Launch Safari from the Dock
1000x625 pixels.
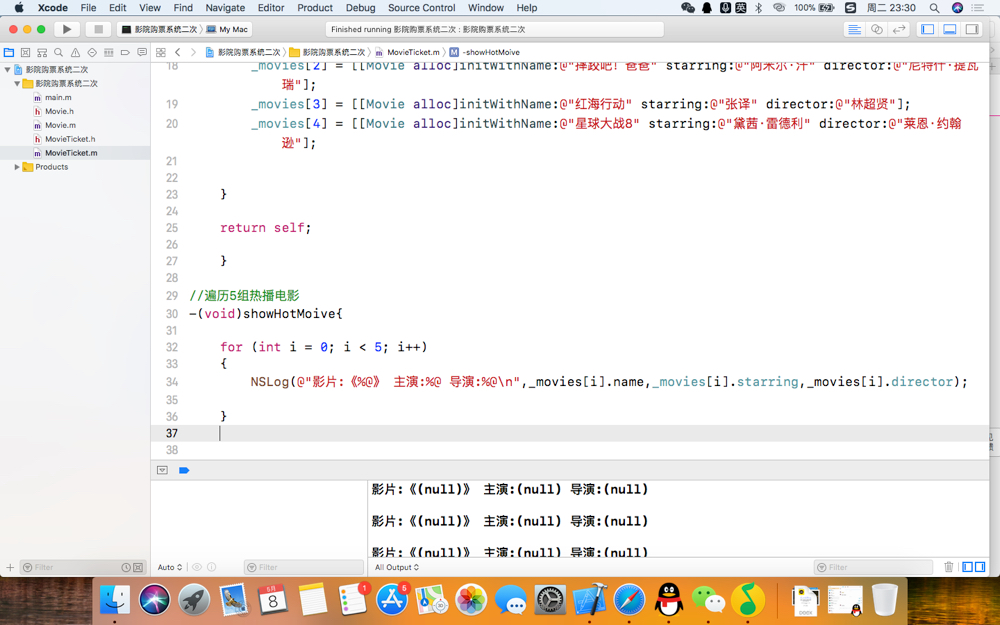pyautogui.click(x=629, y=599)
